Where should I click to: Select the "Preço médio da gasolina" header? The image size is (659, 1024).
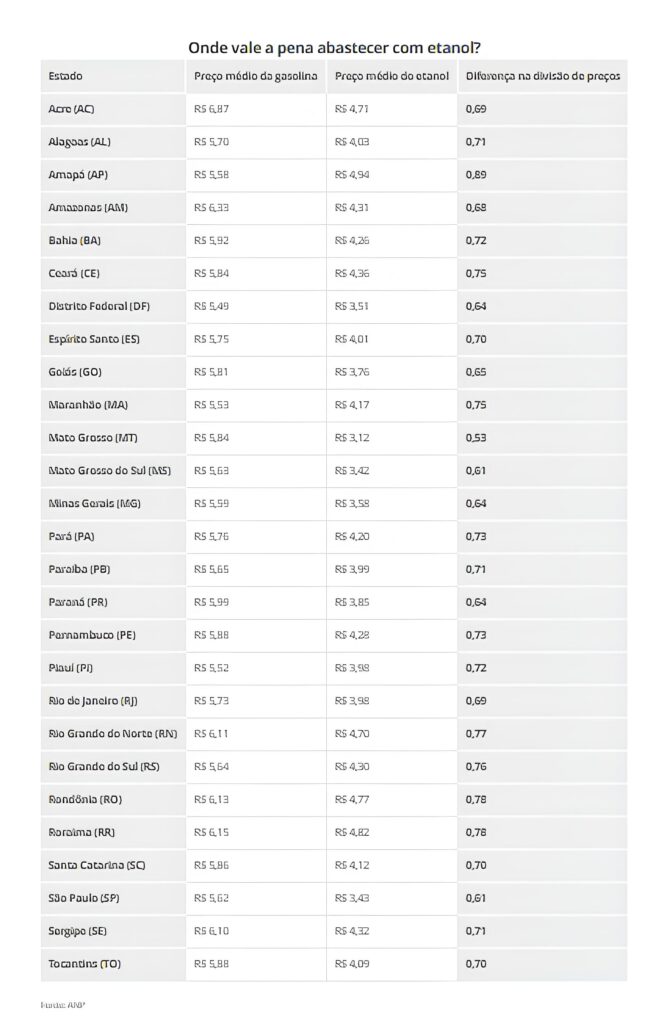(255, 76)
